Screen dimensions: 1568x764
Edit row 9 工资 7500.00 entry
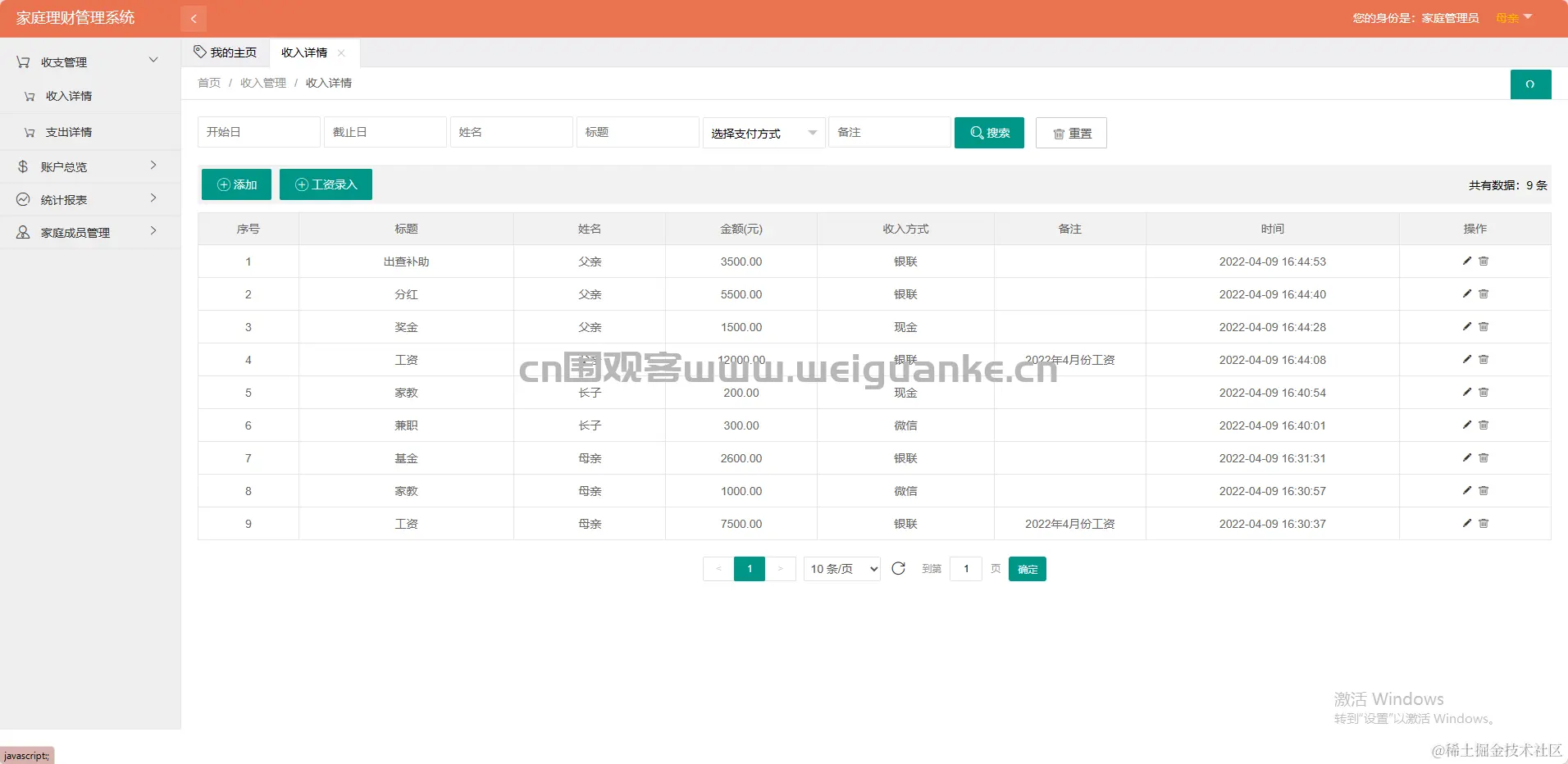pos(1467,523)
